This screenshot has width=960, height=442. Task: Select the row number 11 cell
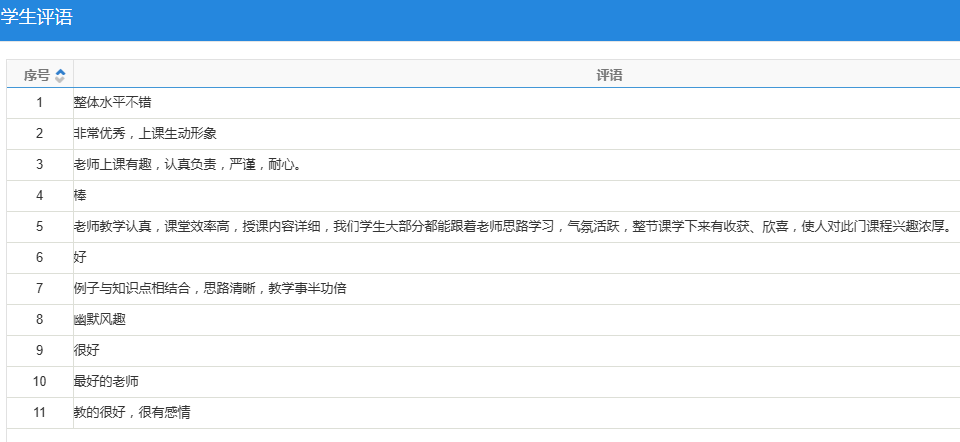(x=39, y=412)
